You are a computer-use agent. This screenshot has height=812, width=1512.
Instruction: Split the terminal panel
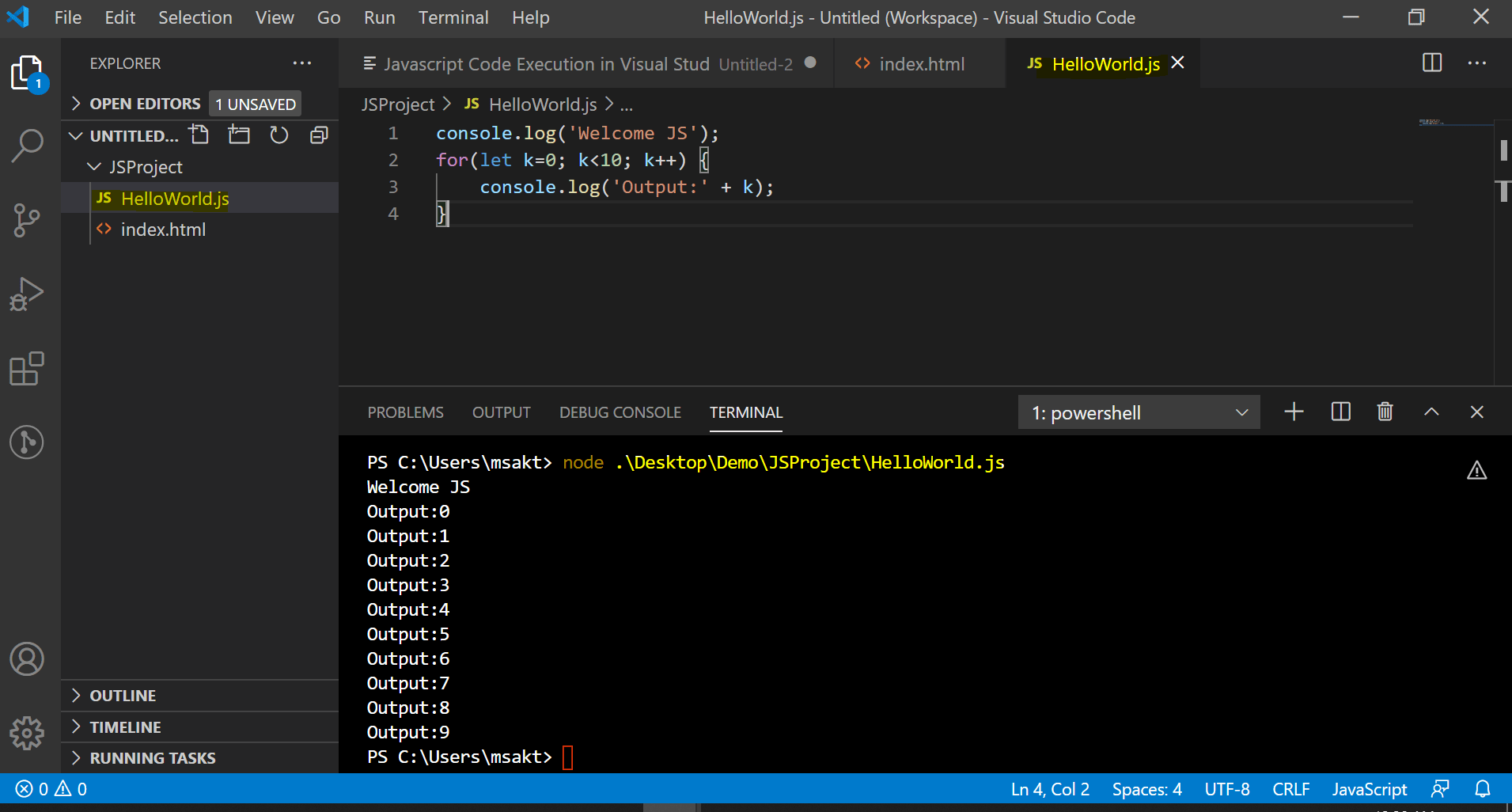tap(1340, 412)
